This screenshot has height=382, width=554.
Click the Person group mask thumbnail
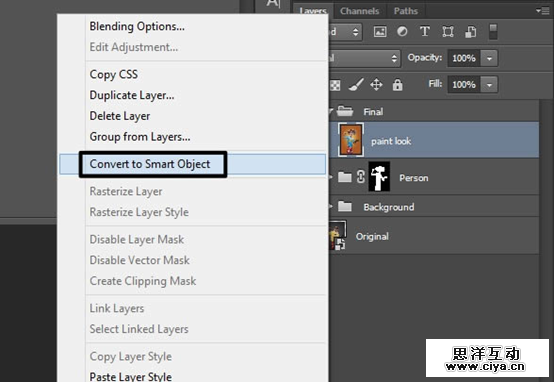tap(379, 177)
